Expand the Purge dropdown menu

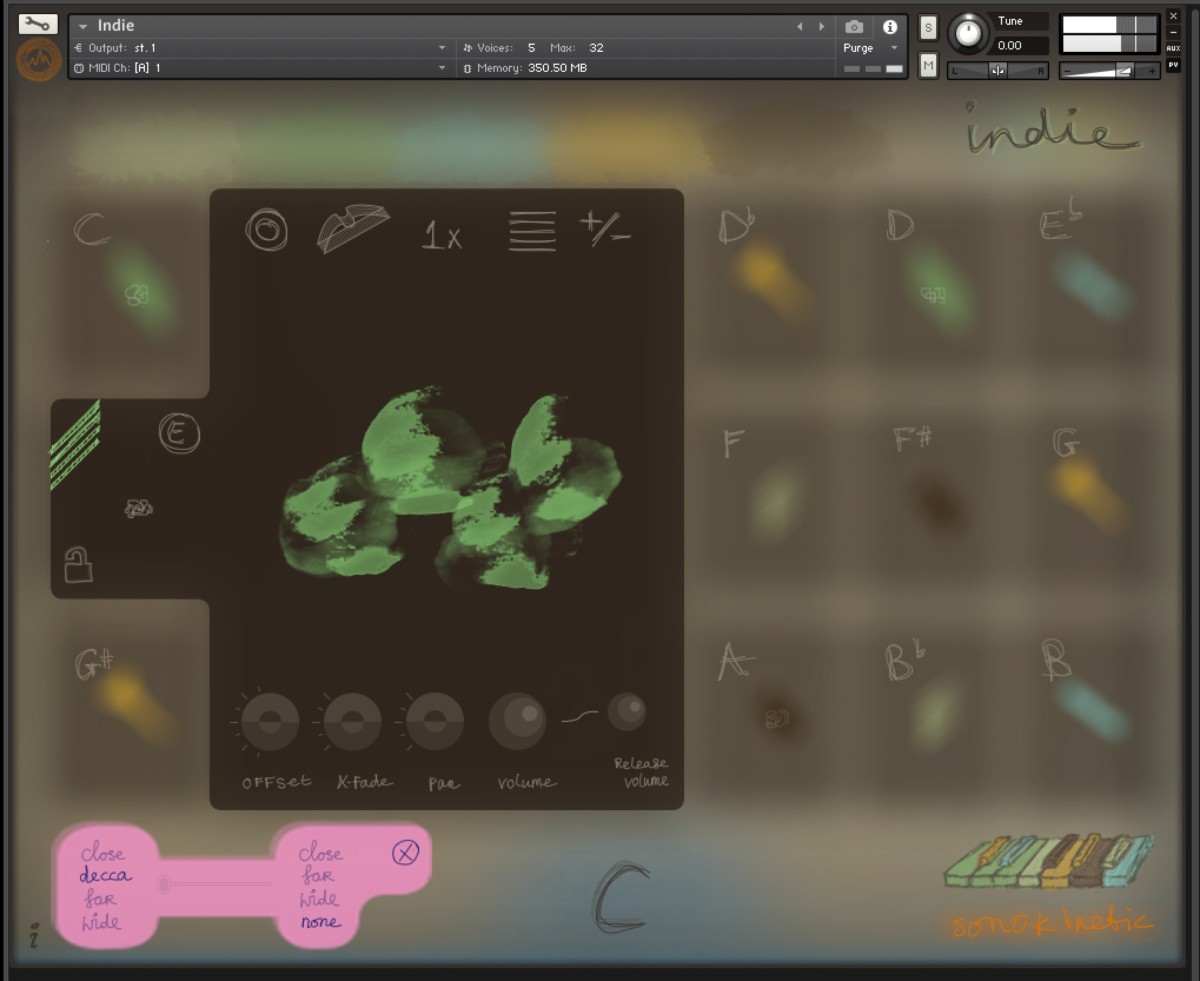click(x=894, y=48)
